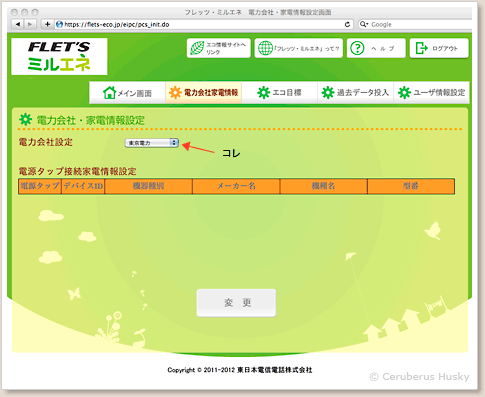Viewport: 485px width, 397px height.
Task: Click the FLET'S ミルエネ logo
Action: 59,56
